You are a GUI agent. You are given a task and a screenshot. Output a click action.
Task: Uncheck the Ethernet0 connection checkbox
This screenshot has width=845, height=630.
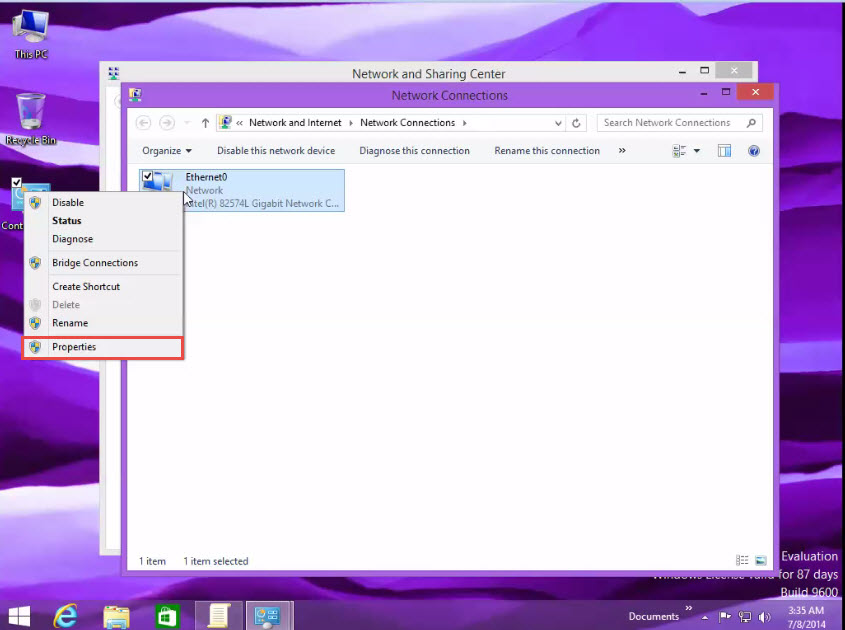point(147,175)
